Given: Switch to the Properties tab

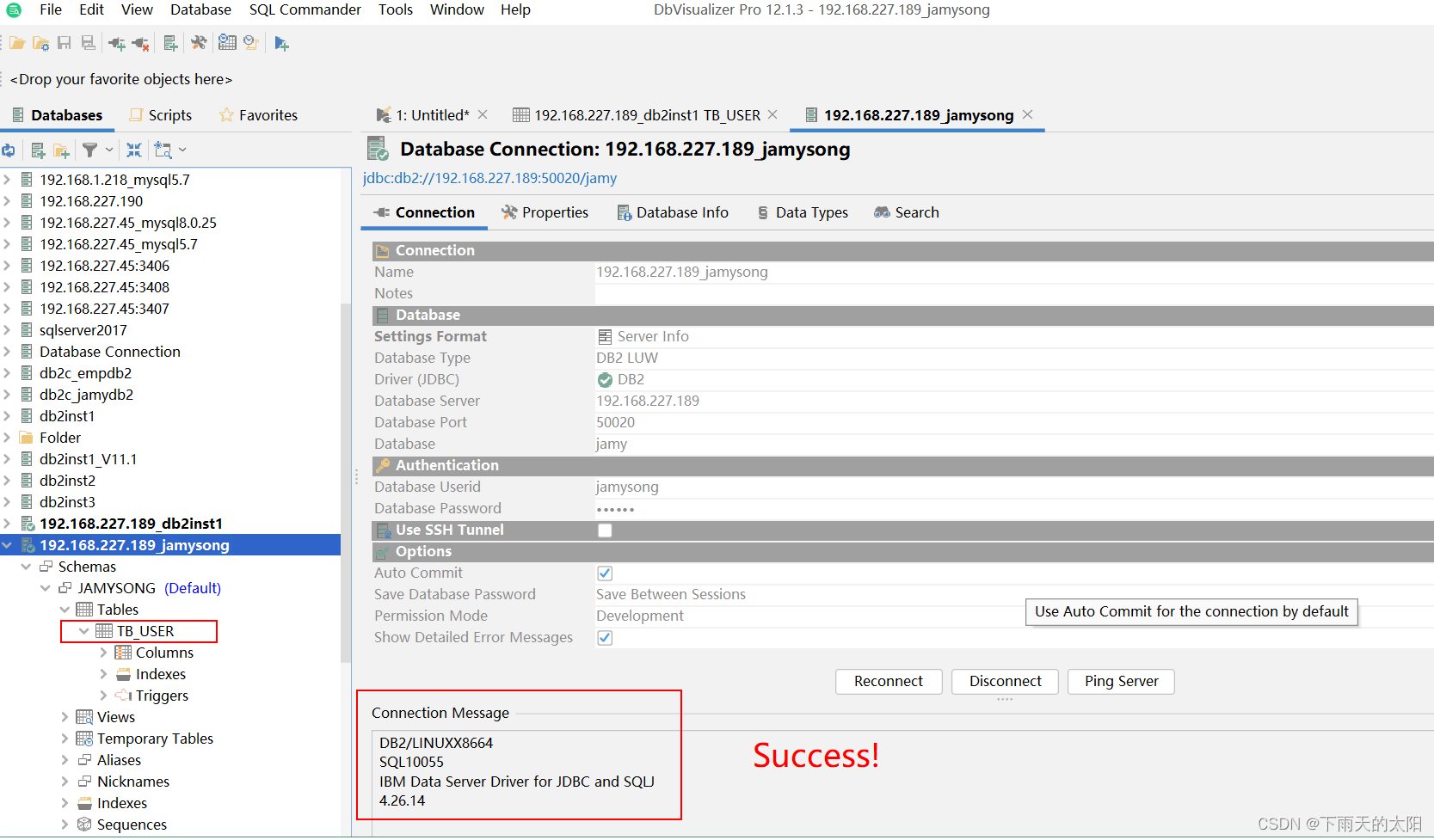Looking at the screenshot, I should [x=545, y=212].
